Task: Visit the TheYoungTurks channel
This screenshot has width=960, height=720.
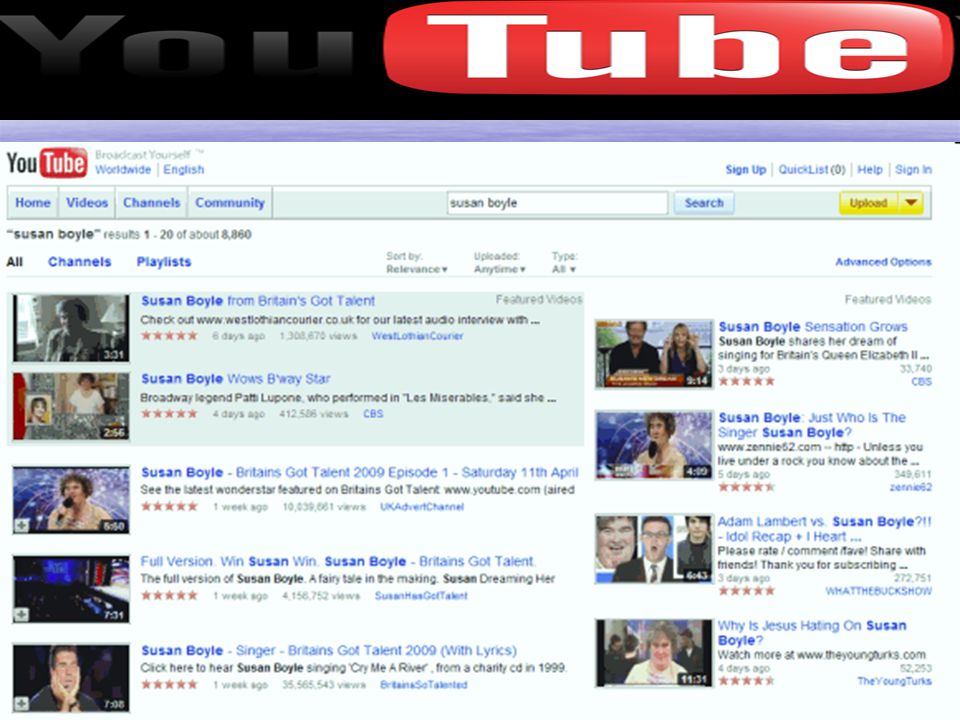Action: [x=894, y=681]
